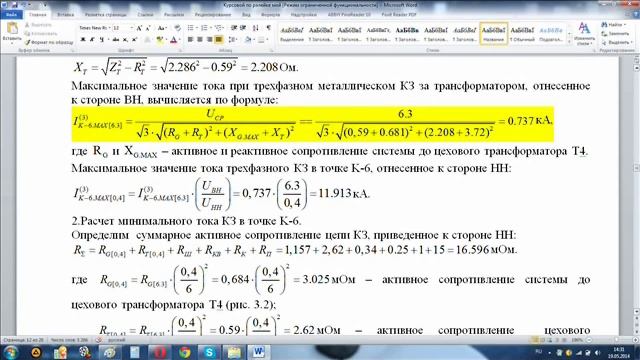This screenshot has width=640, height=360.
Task: Click the shrink font size icon
Action: [148, 28]
